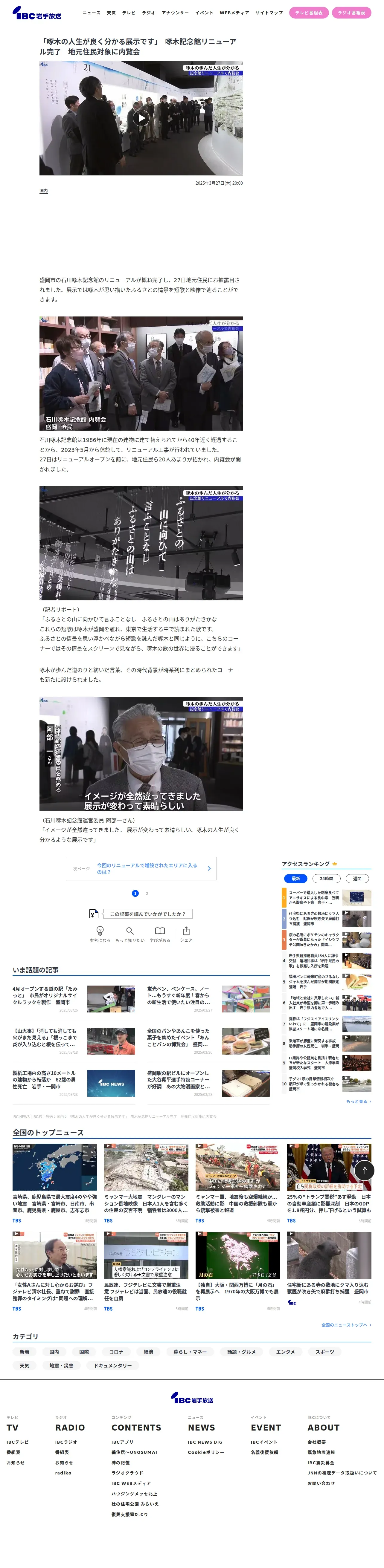Switch ranking to 24時間 tab
The width and height of the screenshot is (384, 1568).
(x=326, y=878)
